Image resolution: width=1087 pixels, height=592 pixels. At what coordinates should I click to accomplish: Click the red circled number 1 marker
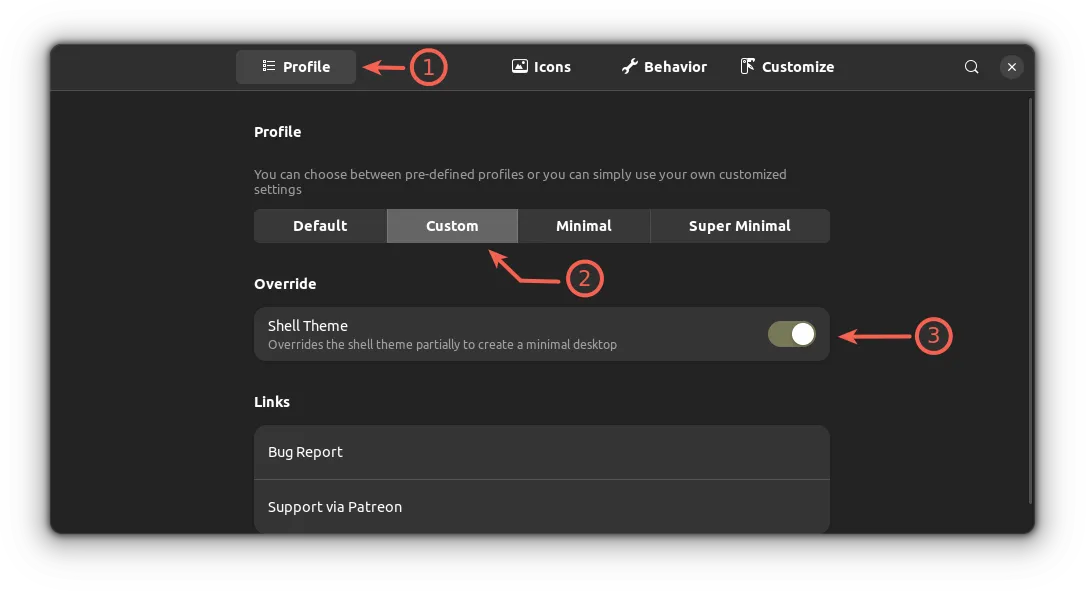pos(428,67)
